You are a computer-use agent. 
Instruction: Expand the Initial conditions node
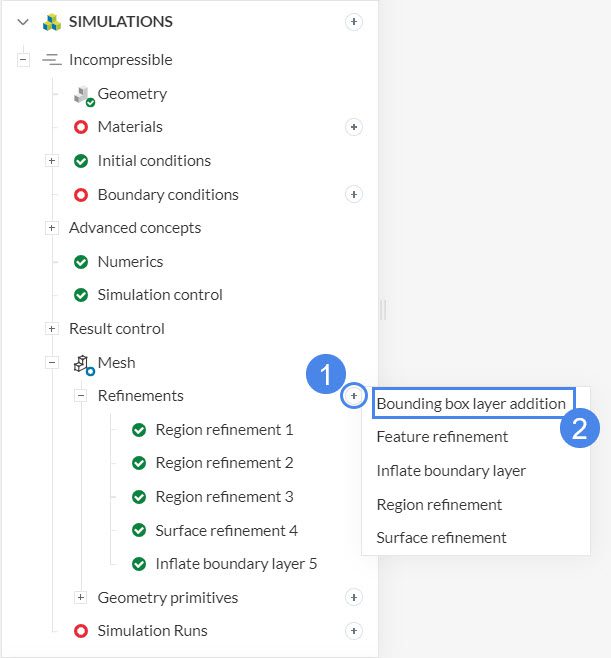coord(52,161)
